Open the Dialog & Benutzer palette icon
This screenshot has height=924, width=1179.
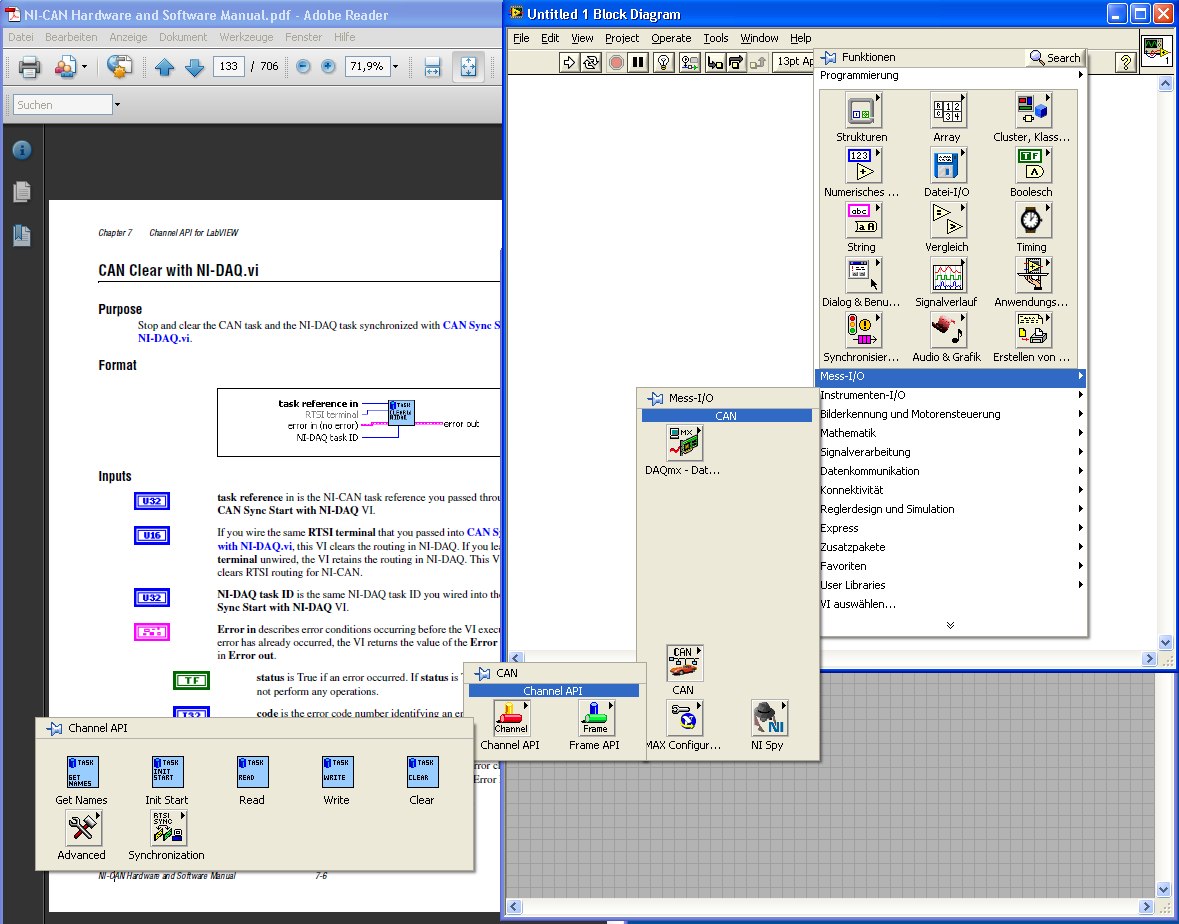pyautogui.click(x=862, y=276)
